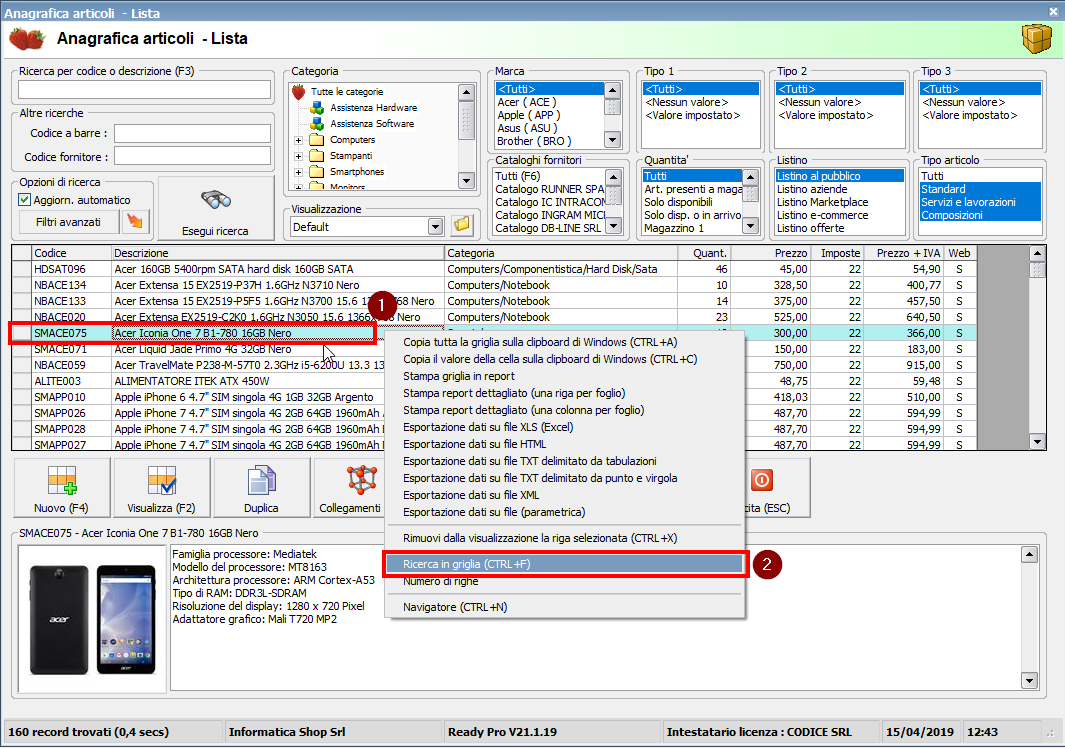Open the yellow folder icon beside Visualizzazione
This screenshot has height=748, width=1065.
[462, 225]
